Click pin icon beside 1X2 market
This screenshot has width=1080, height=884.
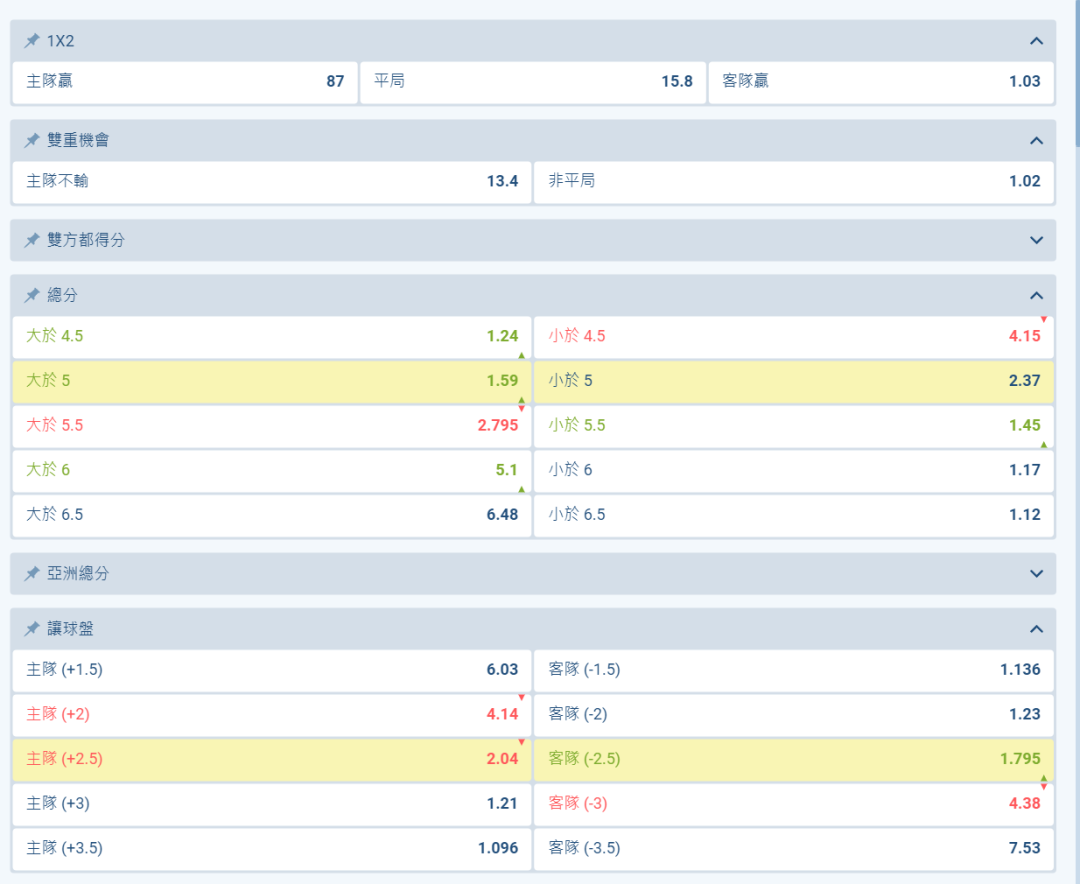[32, 41]
